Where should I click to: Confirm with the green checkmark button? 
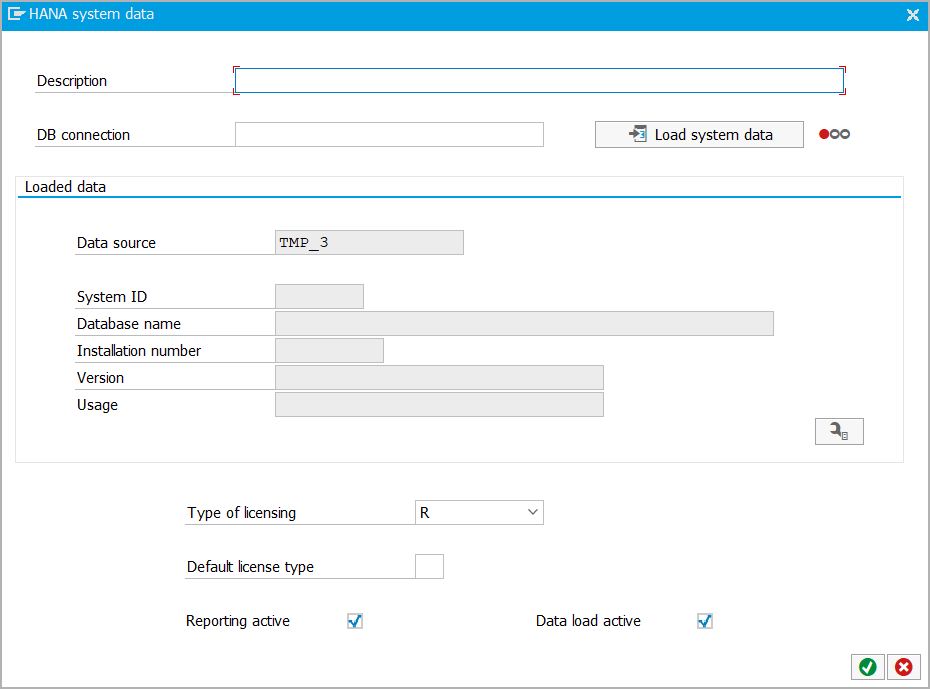(x=868, y=667)
